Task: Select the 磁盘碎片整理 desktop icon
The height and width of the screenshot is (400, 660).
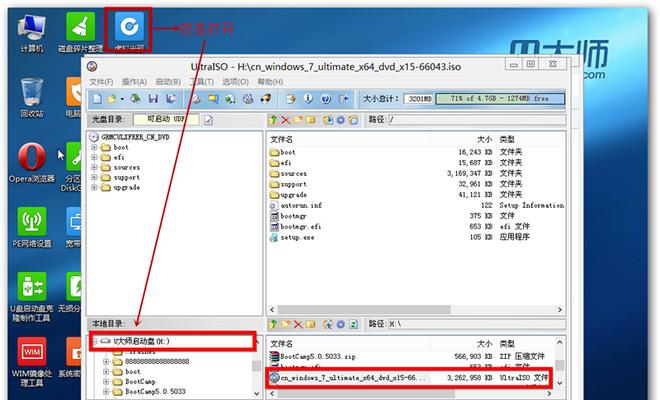Action: click(x=80, y=34)
